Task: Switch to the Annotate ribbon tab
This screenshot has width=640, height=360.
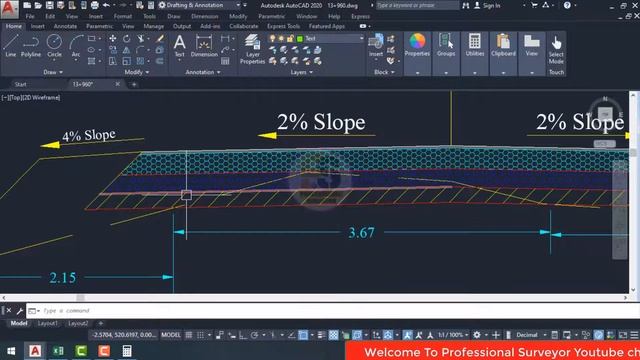Action: (x=65, y=26)
